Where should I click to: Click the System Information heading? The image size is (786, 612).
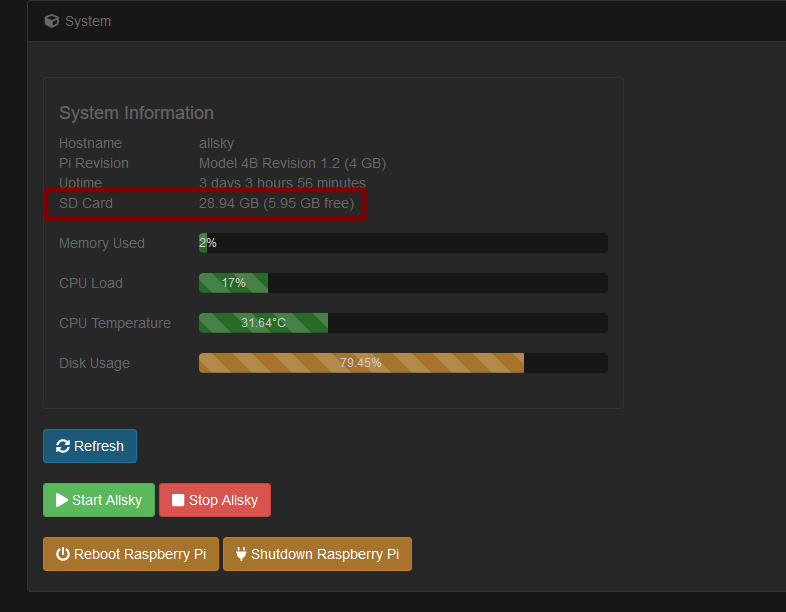click(x=136, y=113)
